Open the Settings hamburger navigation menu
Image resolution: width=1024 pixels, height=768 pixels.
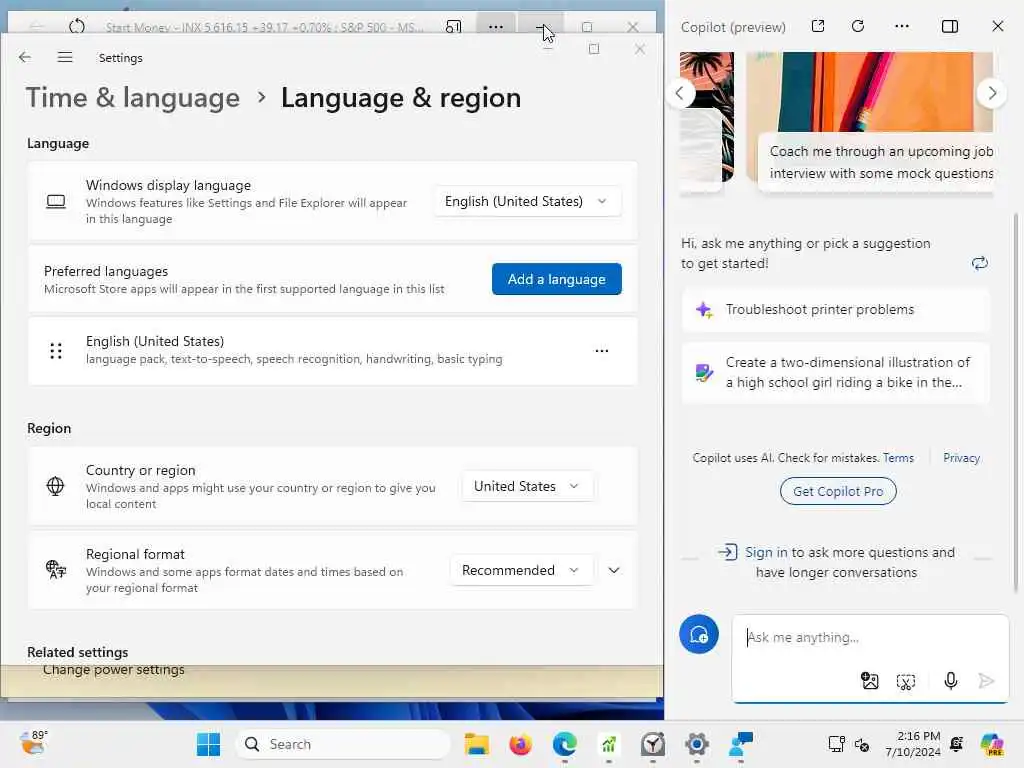(65, 57)
